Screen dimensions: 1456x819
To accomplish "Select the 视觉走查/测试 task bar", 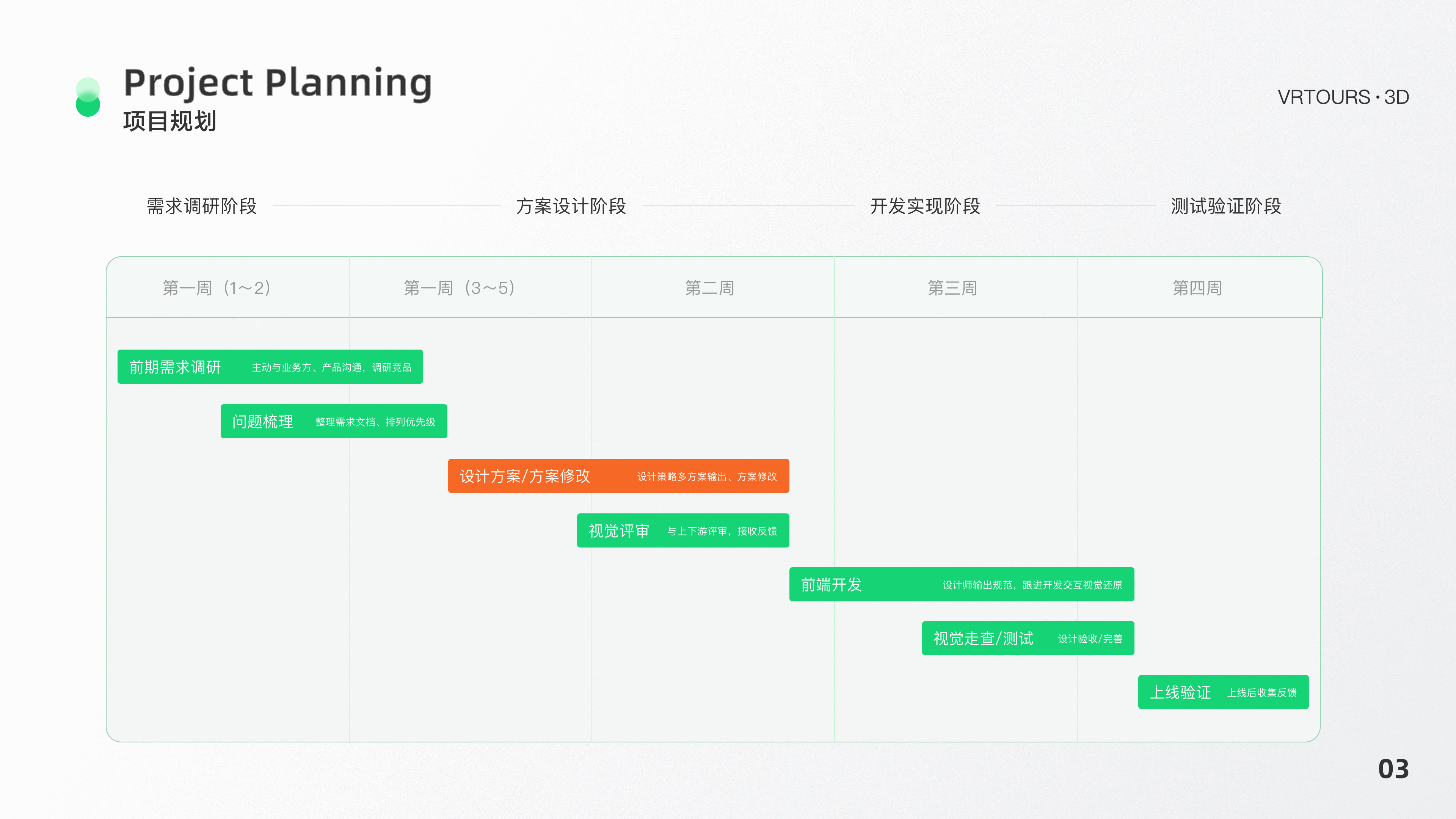I will point(1028,638).
